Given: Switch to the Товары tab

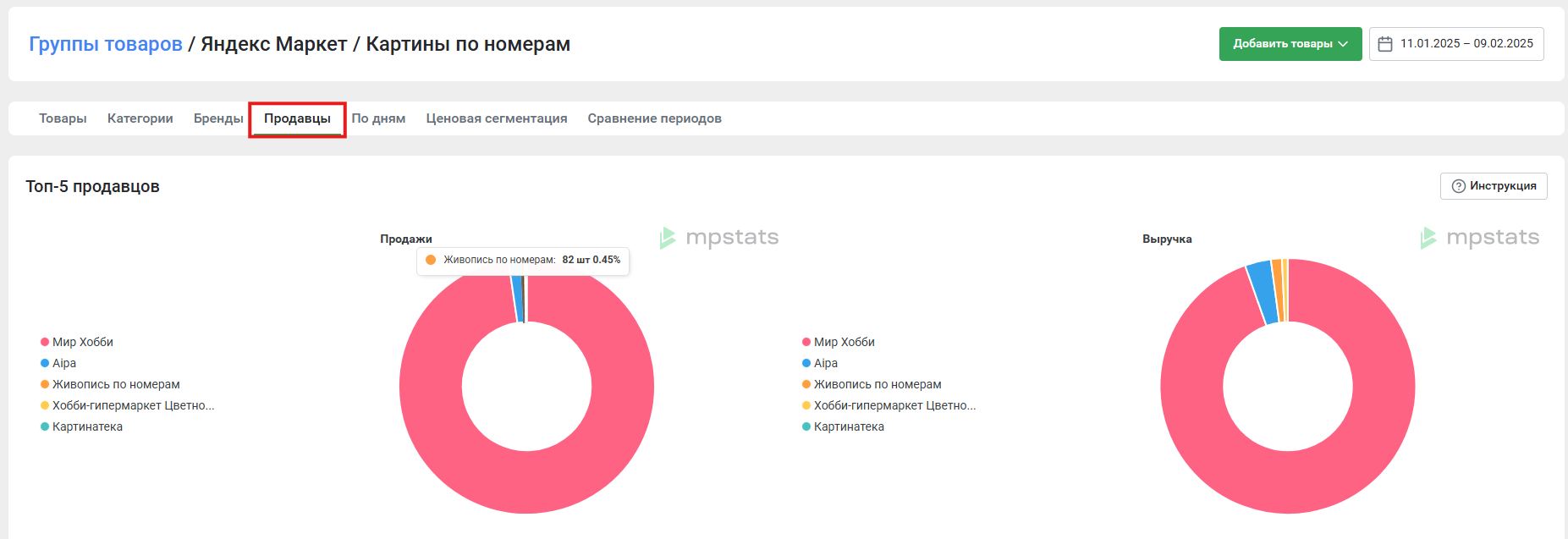Looking at the screenshot, I should coord(63,118).
